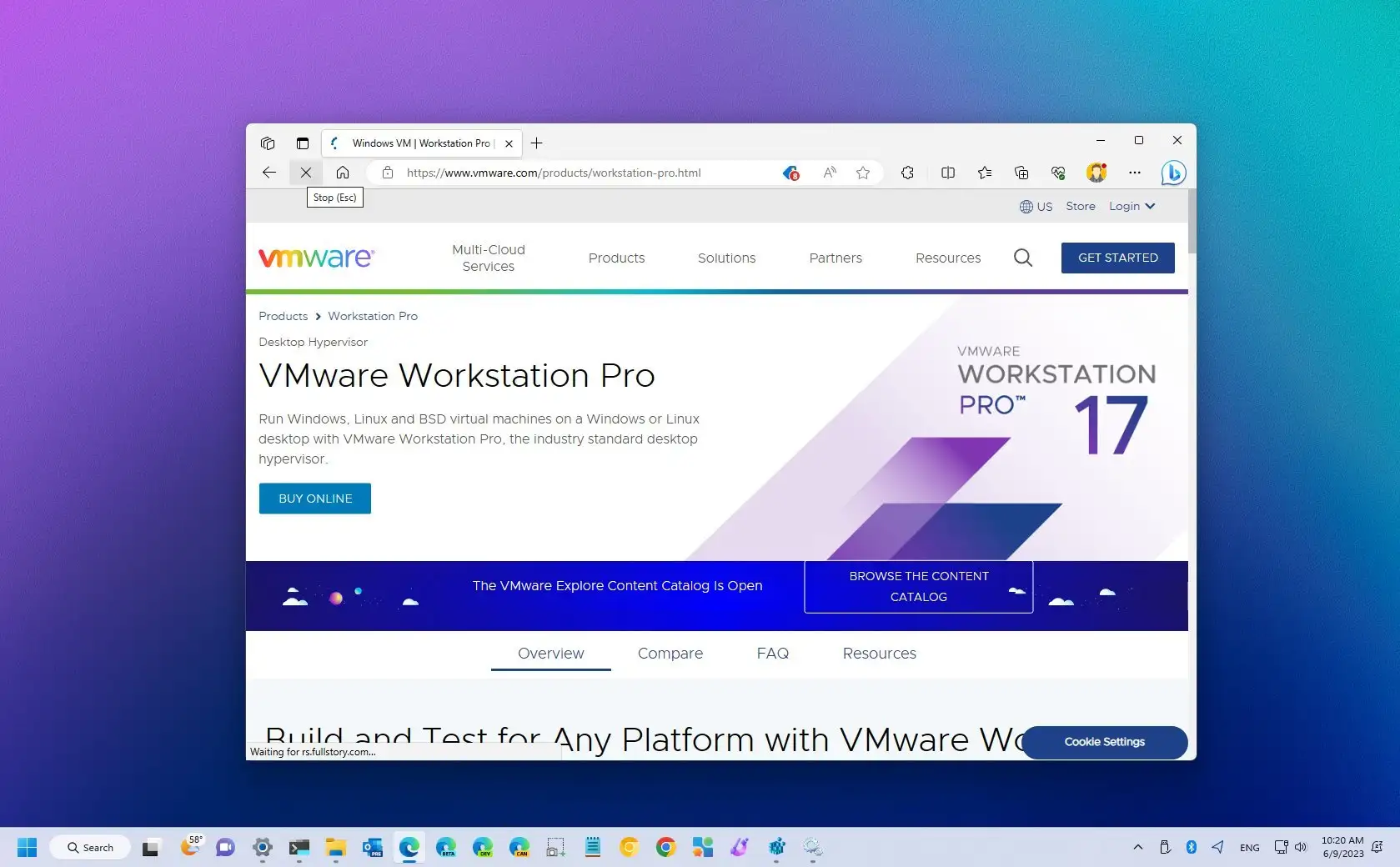Open Snipping Tool from the taskbar
Image resolution: width=1400 pixels, height=867 pixels.
[555, 848]
